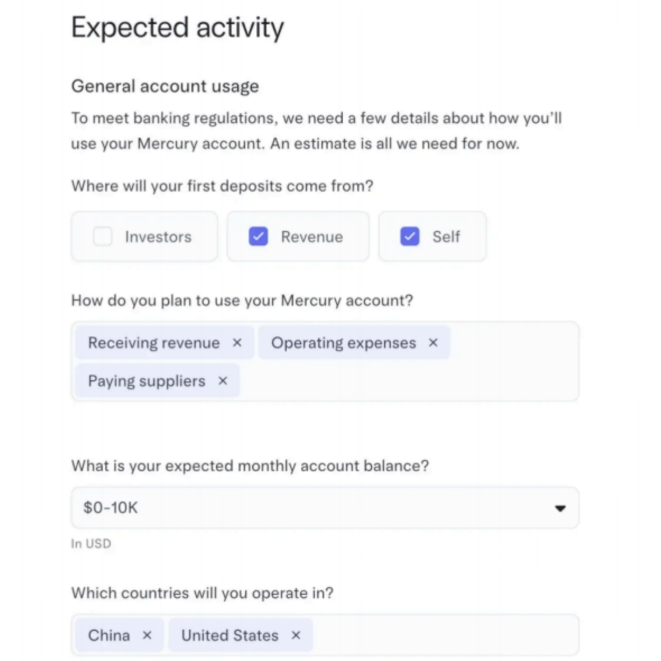The image size is (661, 661).
Task: Remove the Receiving revenue tag
Action: pyautogui.click(x=237, y=343)
